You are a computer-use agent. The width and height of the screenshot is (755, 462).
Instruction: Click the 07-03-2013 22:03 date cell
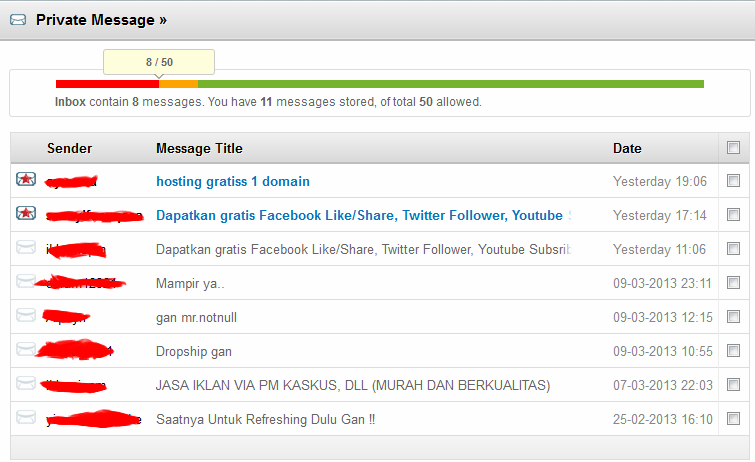[x=663, y=385]
